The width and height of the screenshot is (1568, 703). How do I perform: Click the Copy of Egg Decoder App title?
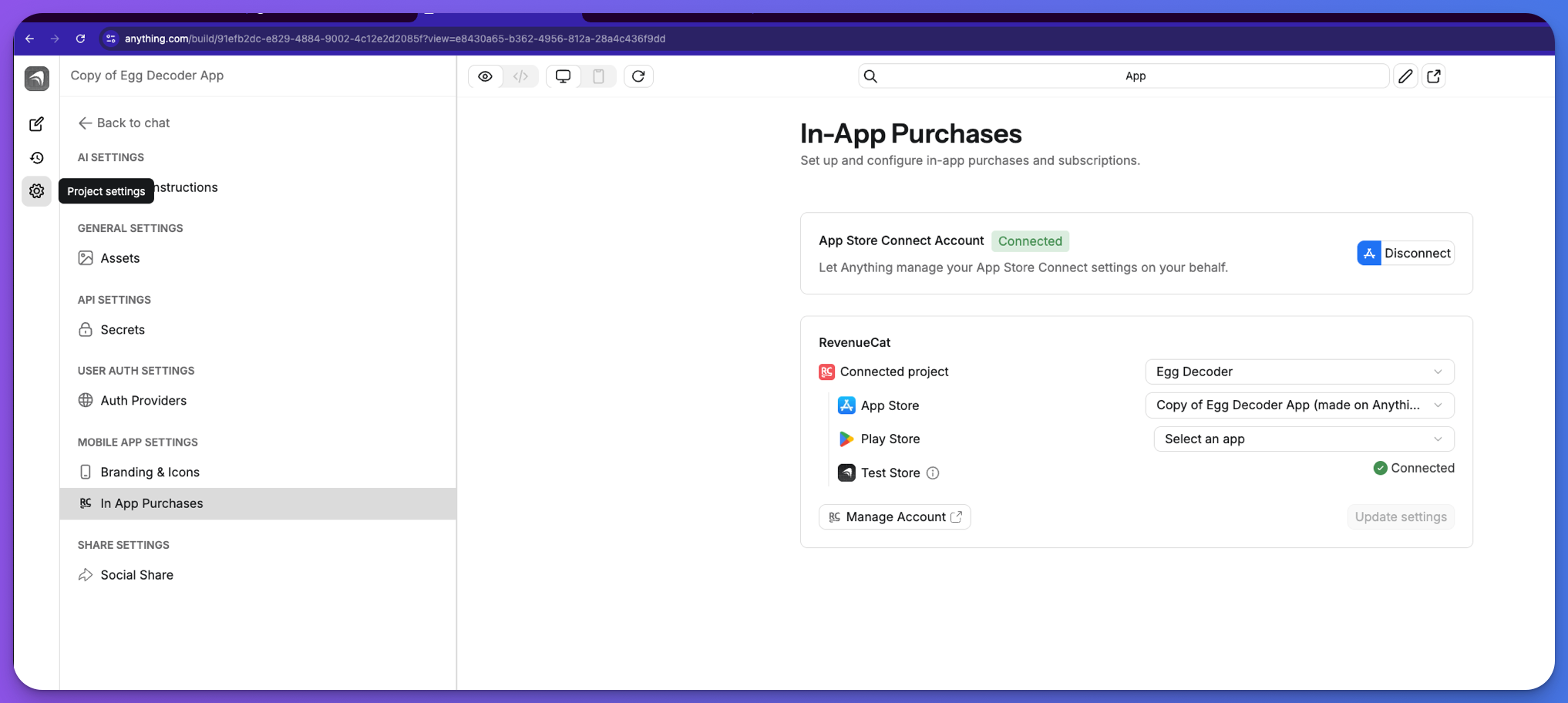147,76
